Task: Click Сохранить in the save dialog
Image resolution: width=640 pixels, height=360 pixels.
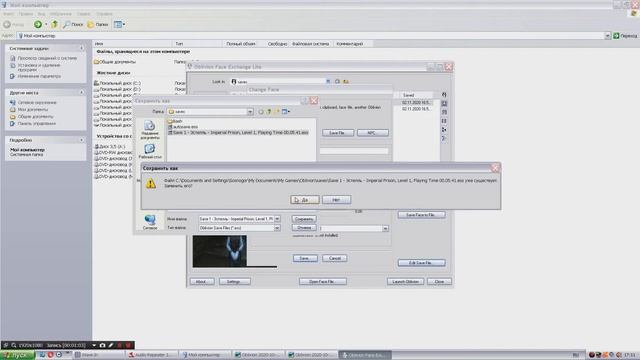Action: click(304, 219)
